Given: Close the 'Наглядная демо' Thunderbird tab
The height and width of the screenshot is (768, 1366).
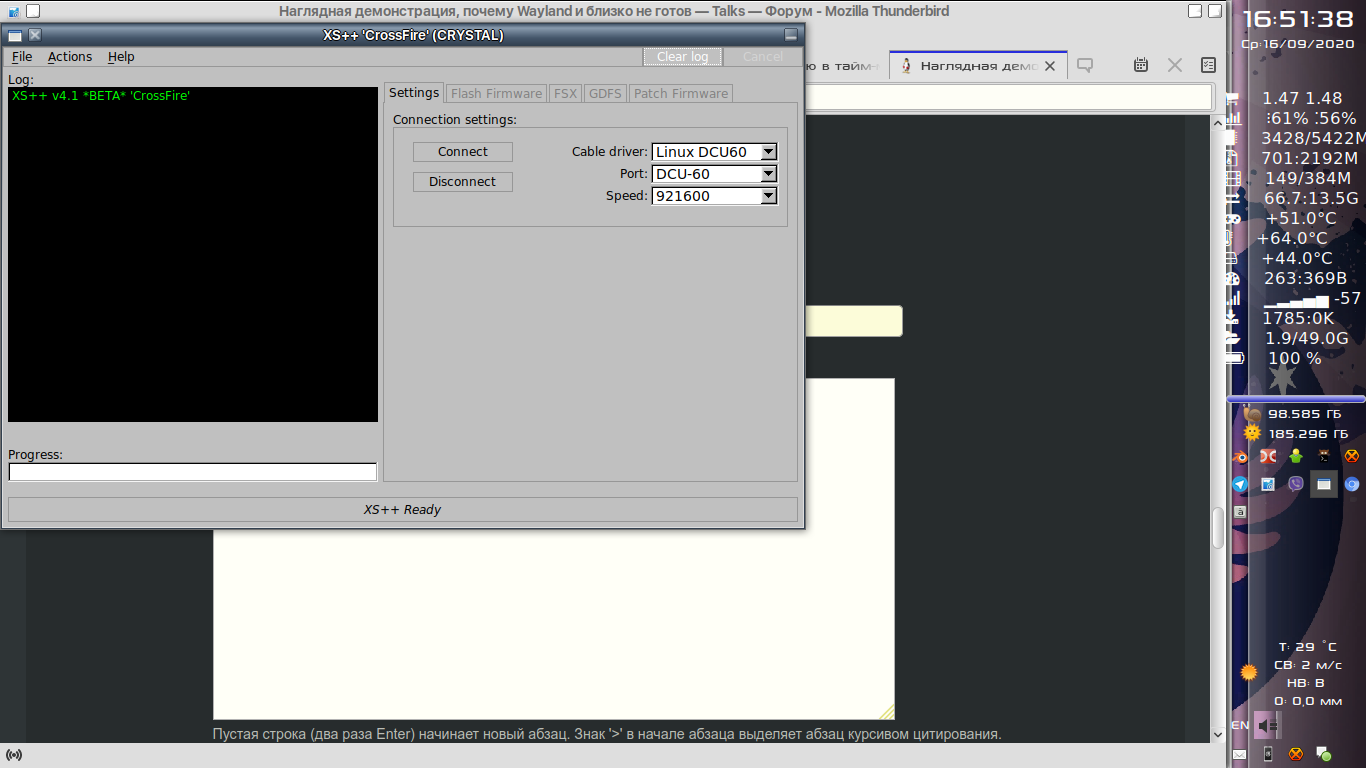Looking at the screenshot, I should point(1050,66).
